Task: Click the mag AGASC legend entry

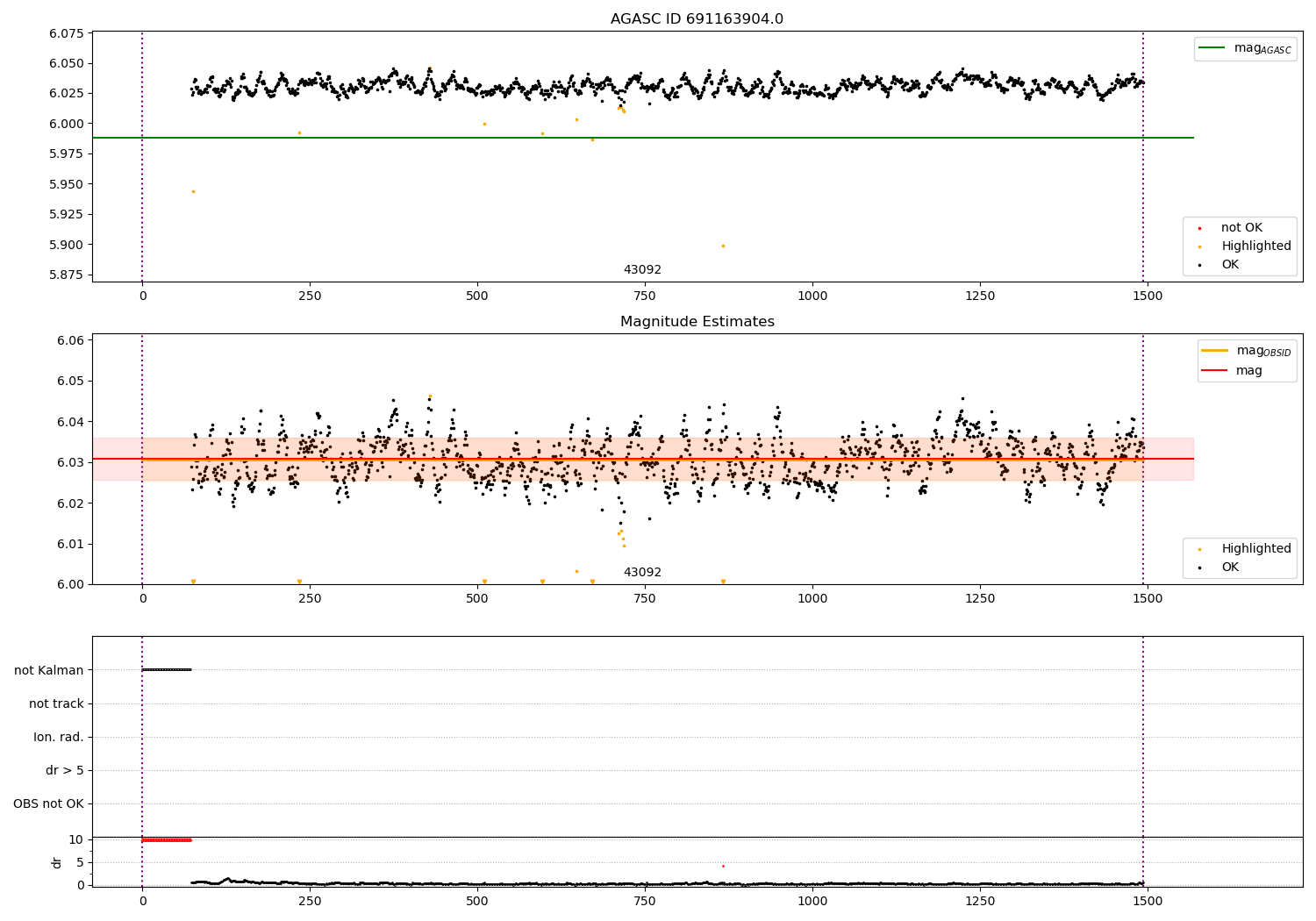Action: pyautogui.click(x=1246, y=48)
